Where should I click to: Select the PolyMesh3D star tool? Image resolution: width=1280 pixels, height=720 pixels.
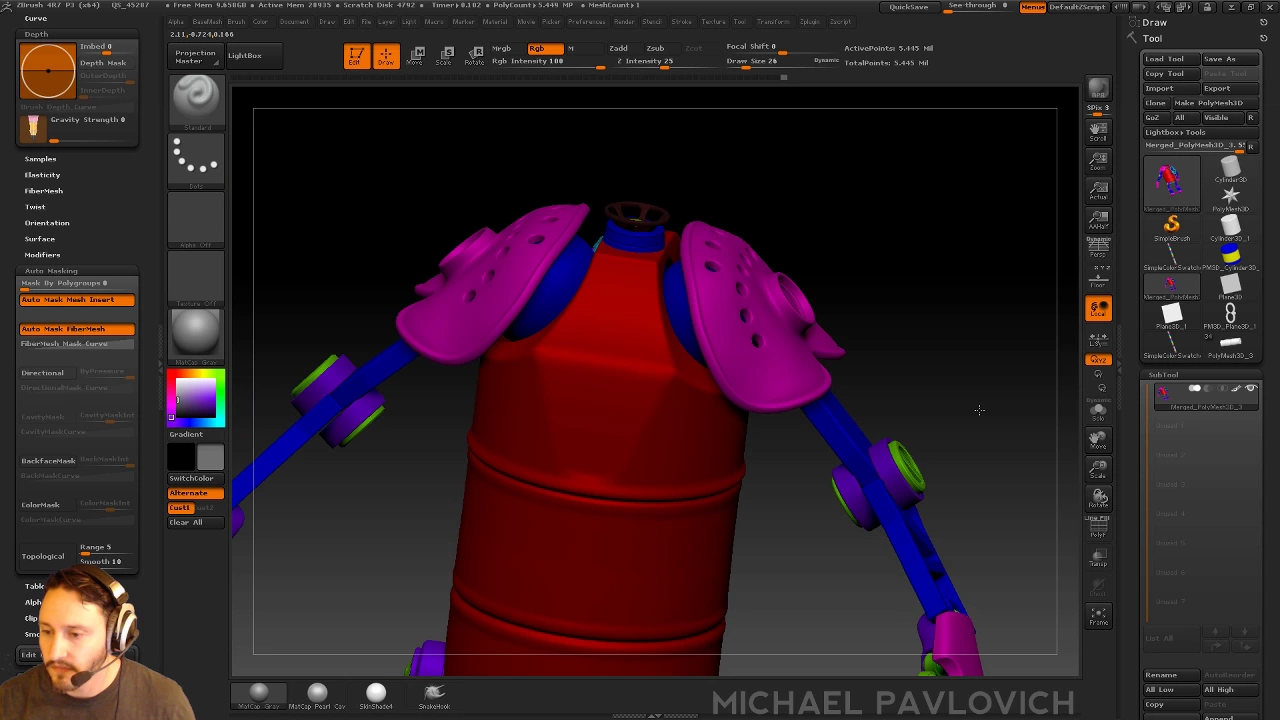pyautogui.click(x=1230, y=197)
